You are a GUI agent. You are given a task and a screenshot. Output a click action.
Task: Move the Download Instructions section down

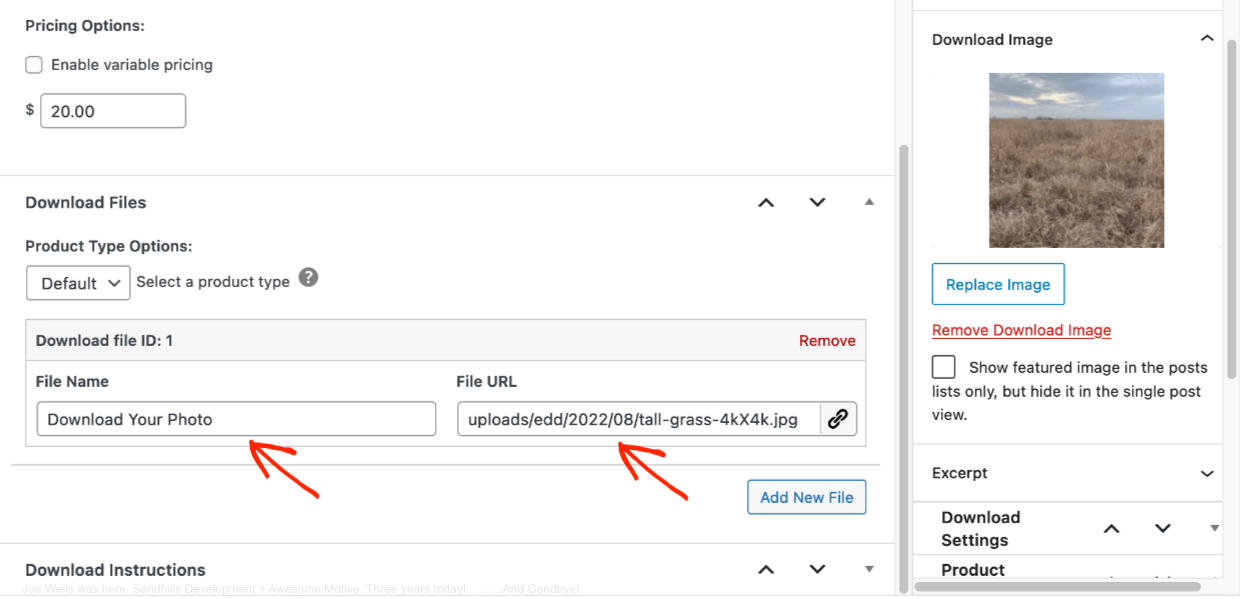point(817,569)
